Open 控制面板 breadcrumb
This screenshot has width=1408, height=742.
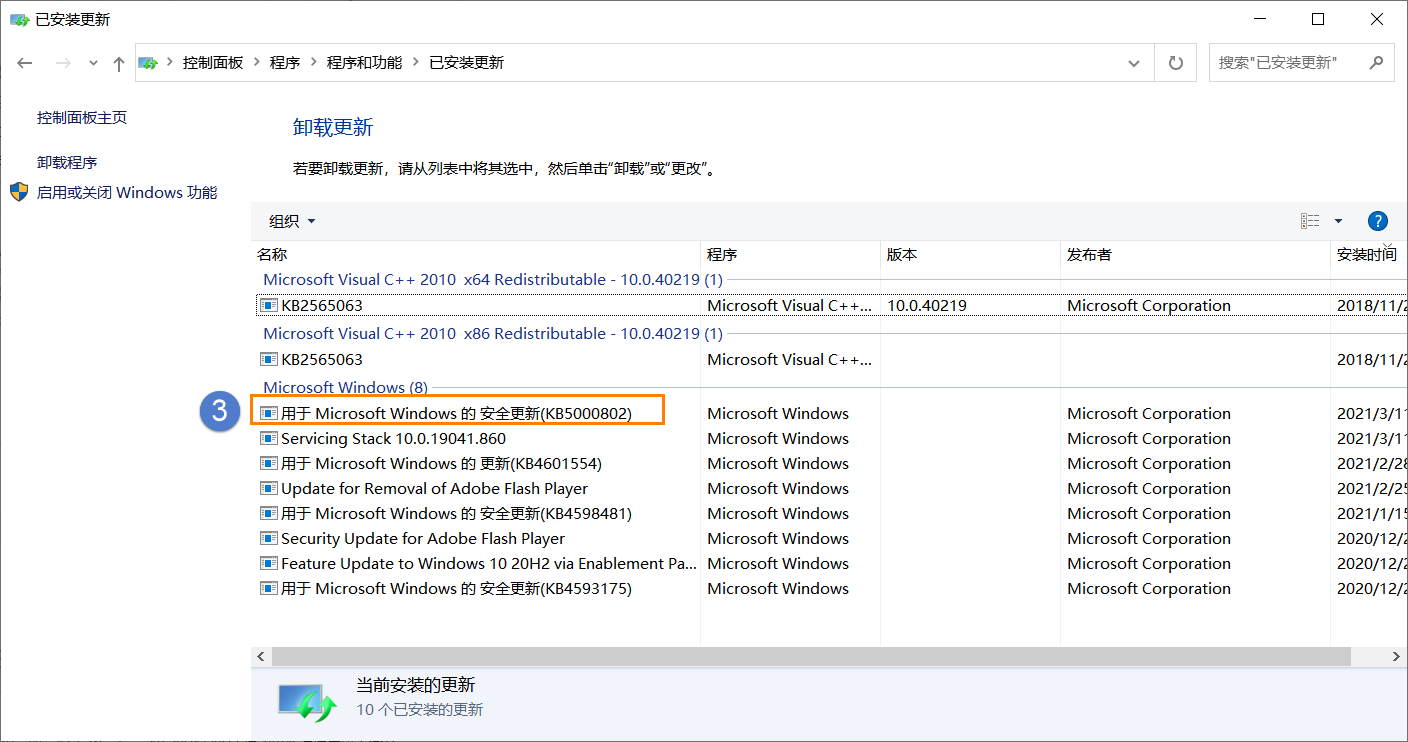tap(212, 62)
